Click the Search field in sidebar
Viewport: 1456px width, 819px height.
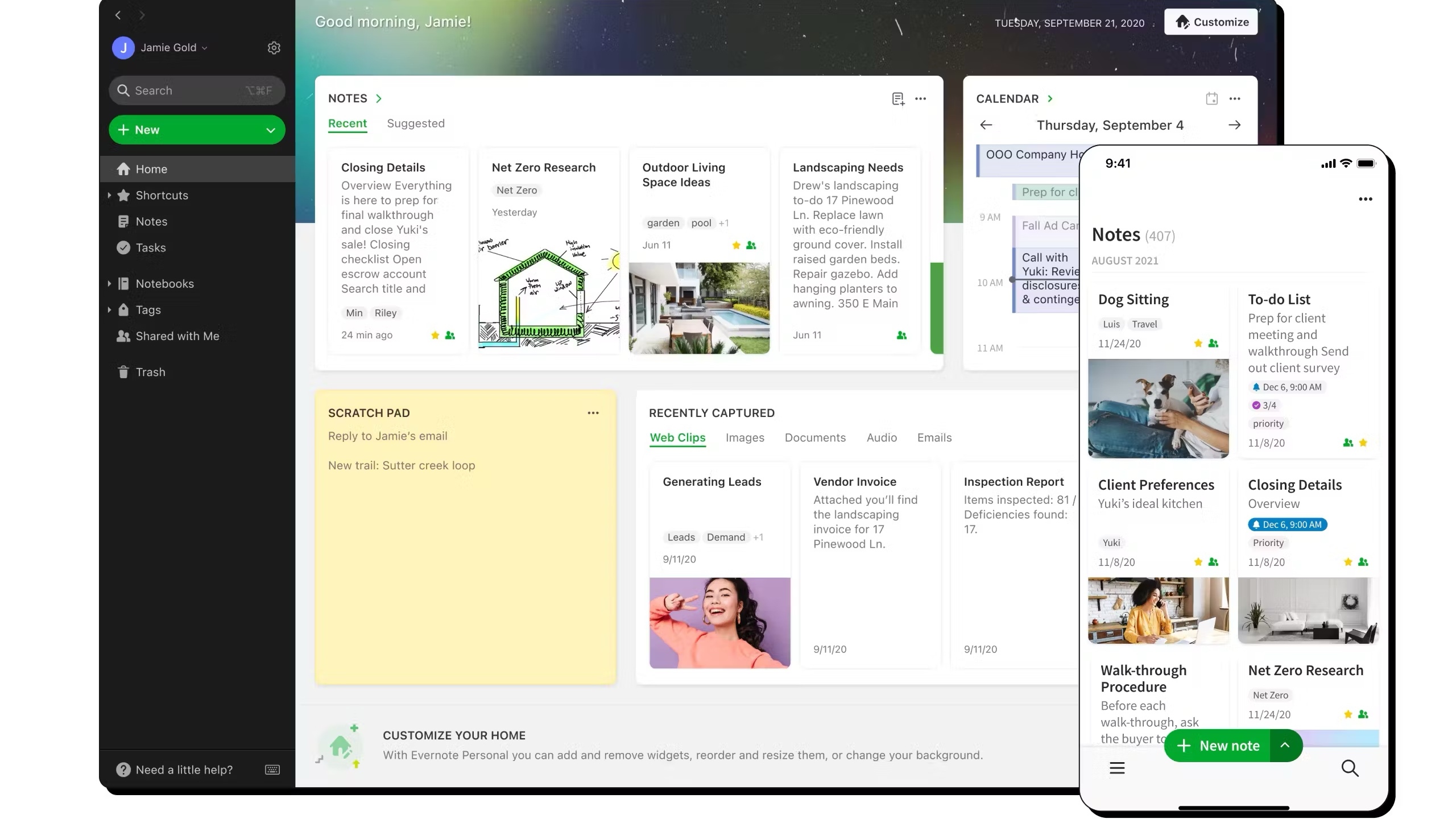coord(197,90)
